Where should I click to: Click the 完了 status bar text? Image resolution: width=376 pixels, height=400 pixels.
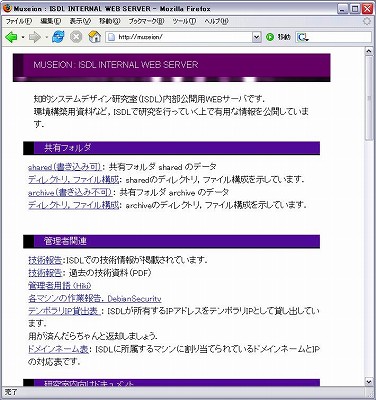11,393
